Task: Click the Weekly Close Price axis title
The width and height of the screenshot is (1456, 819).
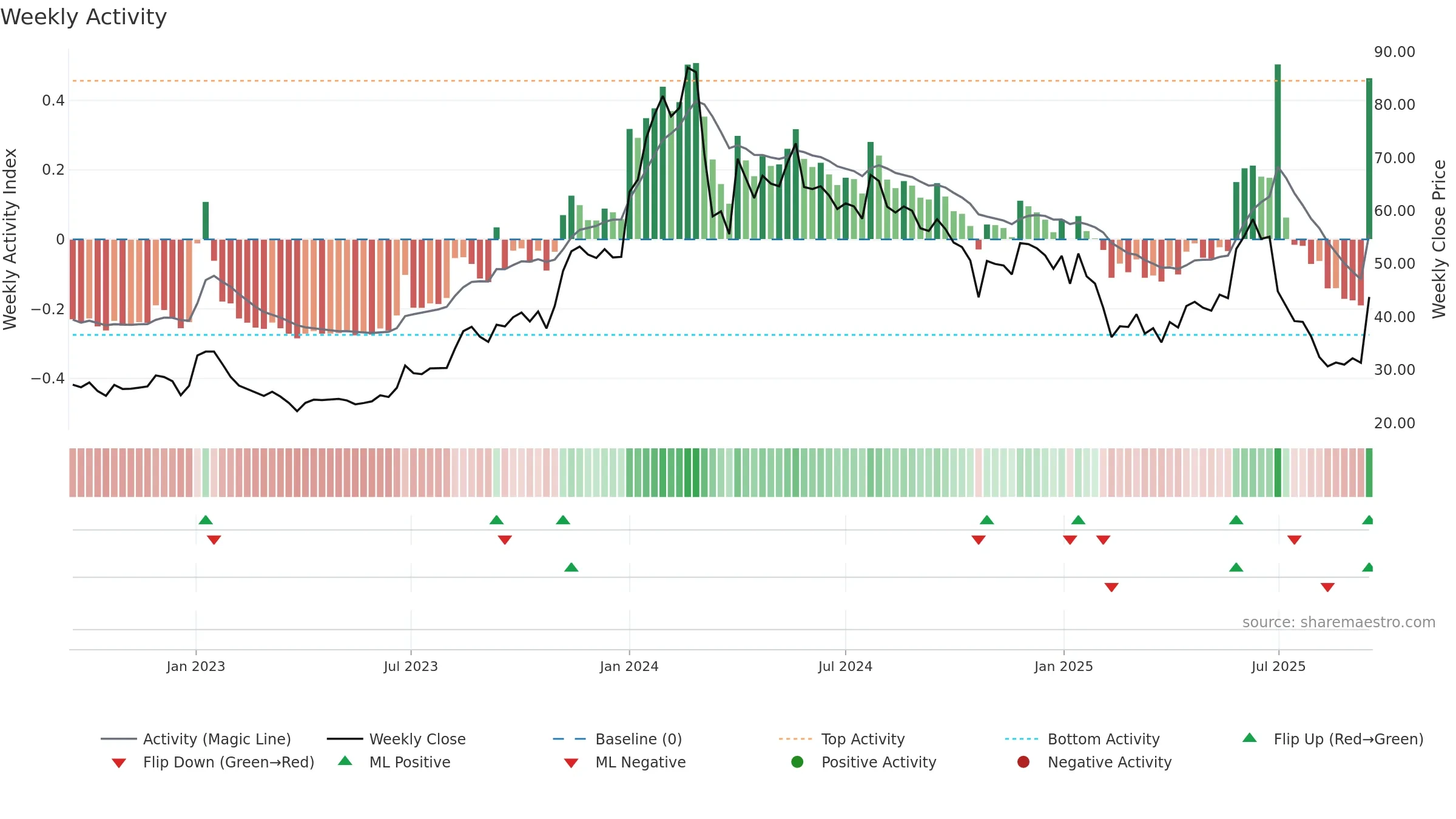Action: click(1439, 239)
